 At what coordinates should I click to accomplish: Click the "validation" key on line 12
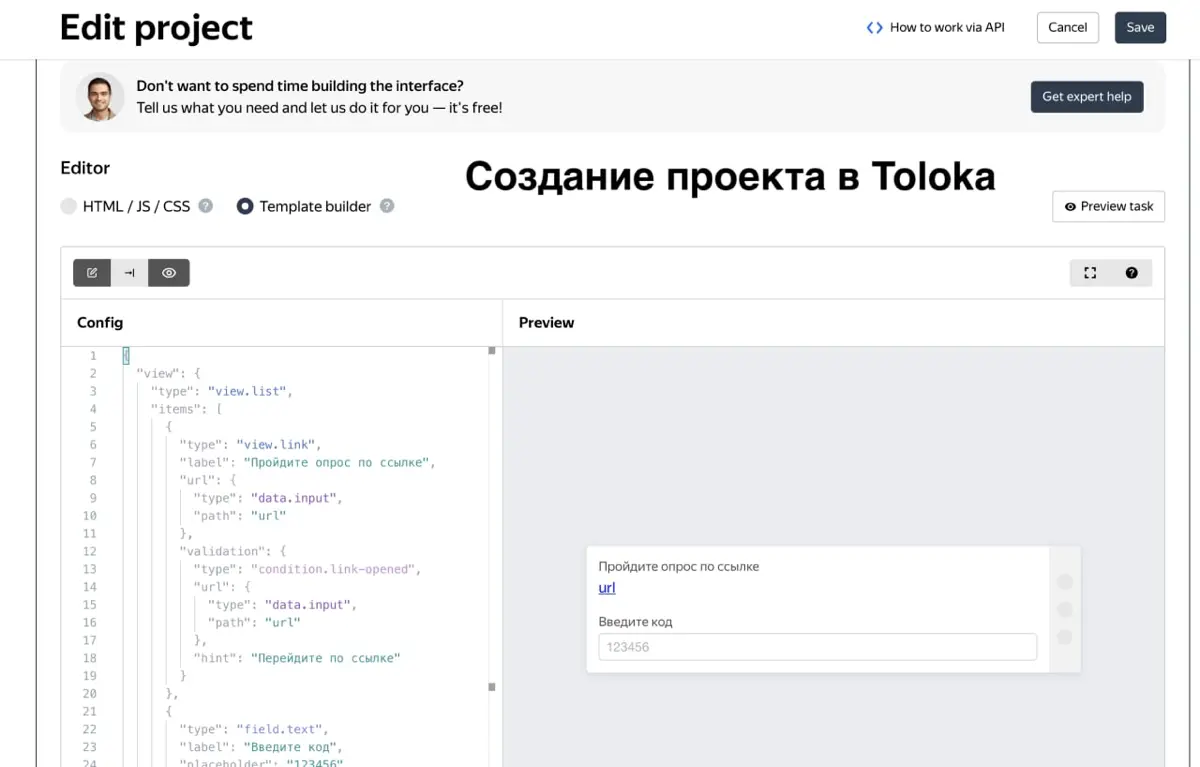222,551
